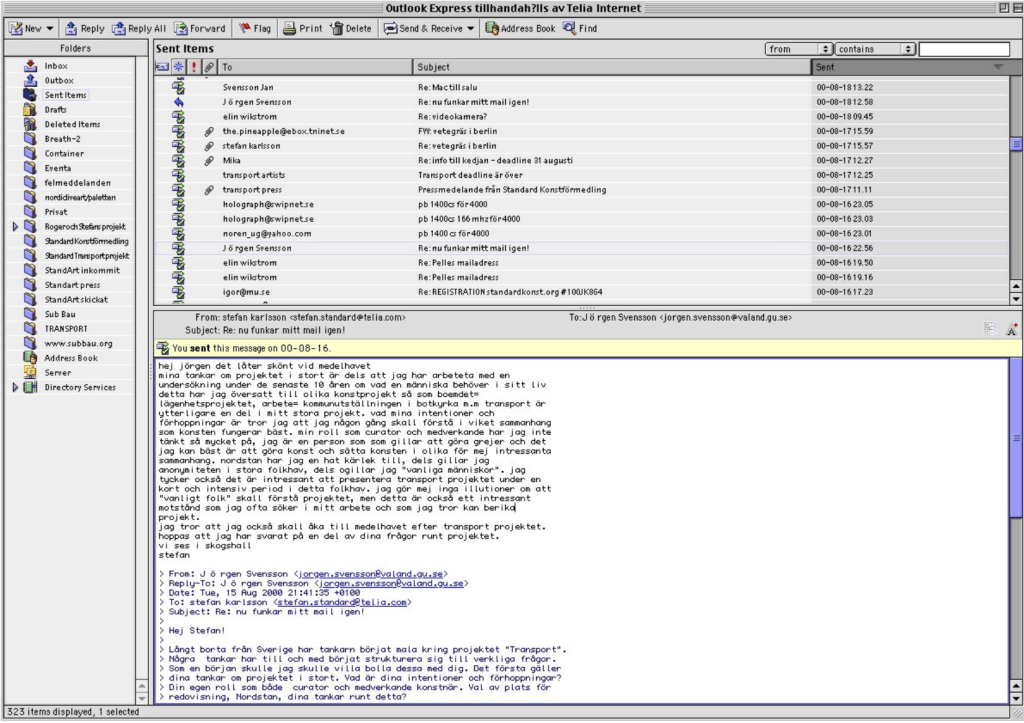This screenshot has height=723, width=1024.
Task: Click the Reply All toolbar button
Action: [140, 29]
